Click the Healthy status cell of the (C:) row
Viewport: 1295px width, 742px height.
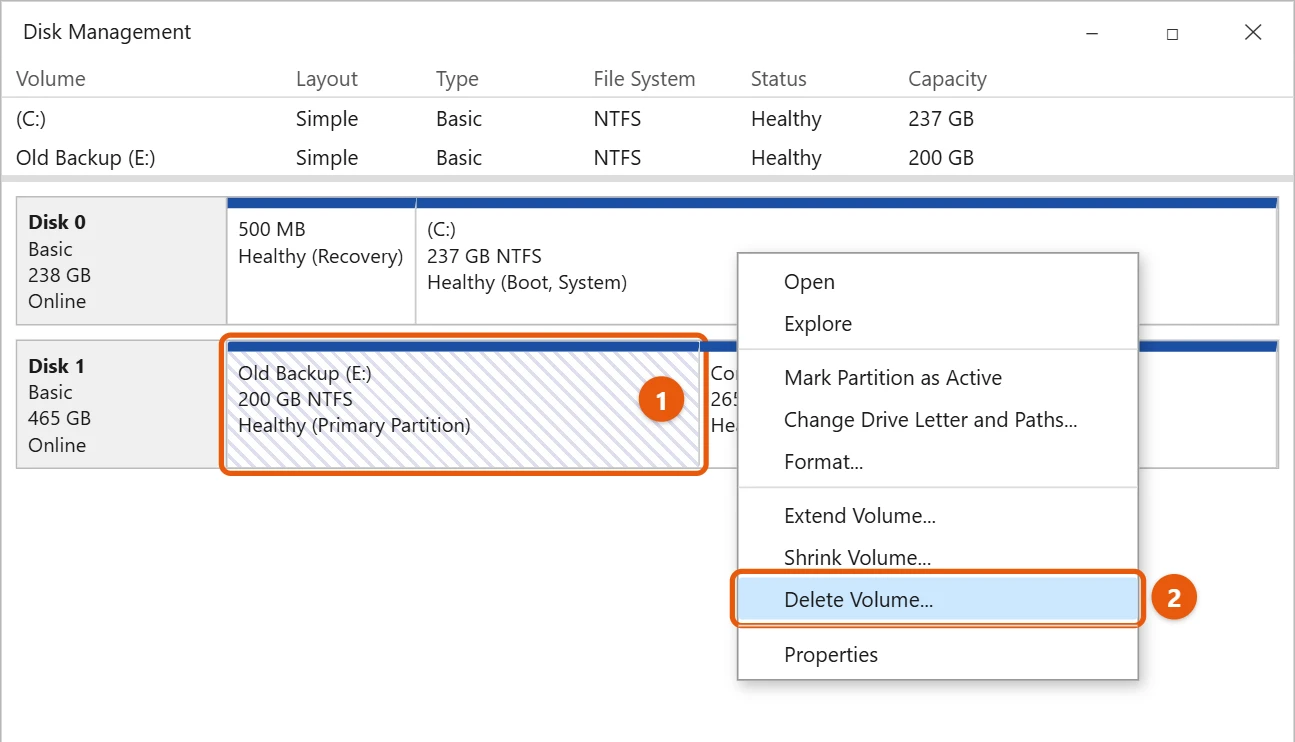point(786,119)
